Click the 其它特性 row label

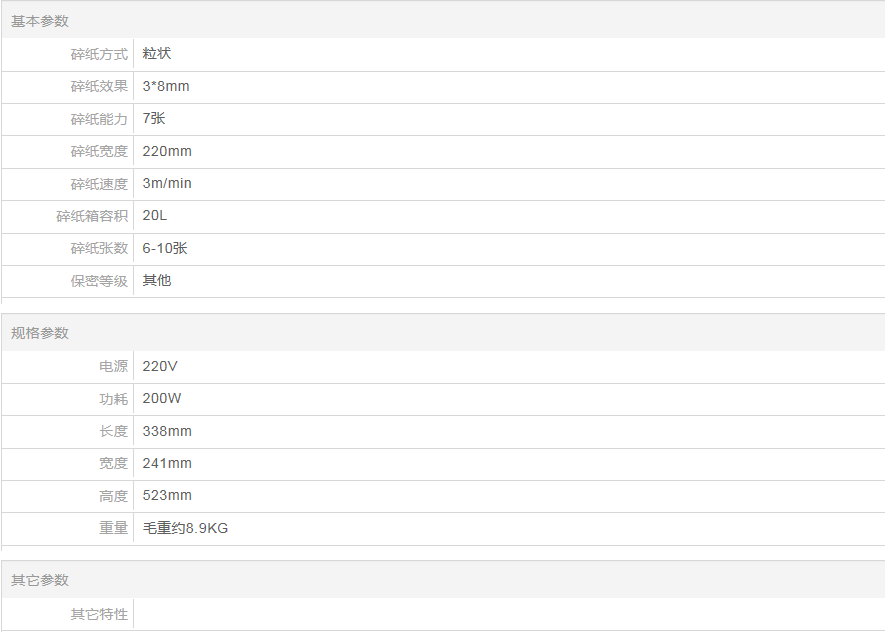coord(99,614)
